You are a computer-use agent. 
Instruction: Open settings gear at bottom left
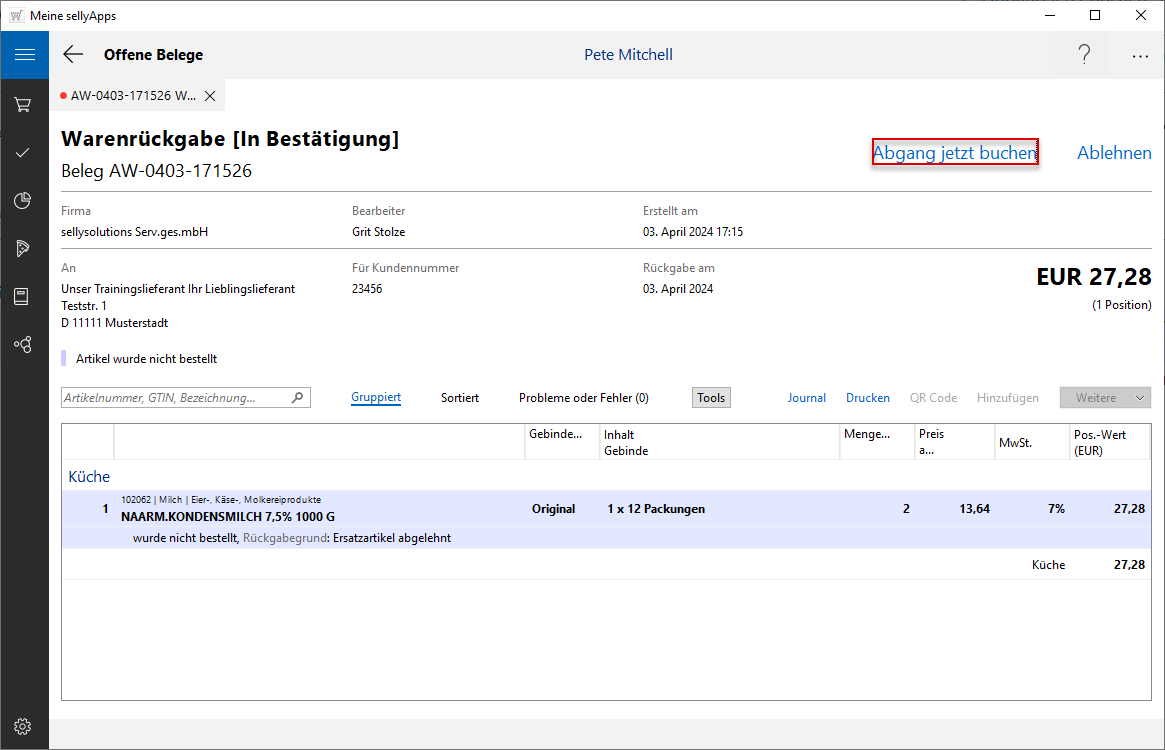tap(23, 726)
